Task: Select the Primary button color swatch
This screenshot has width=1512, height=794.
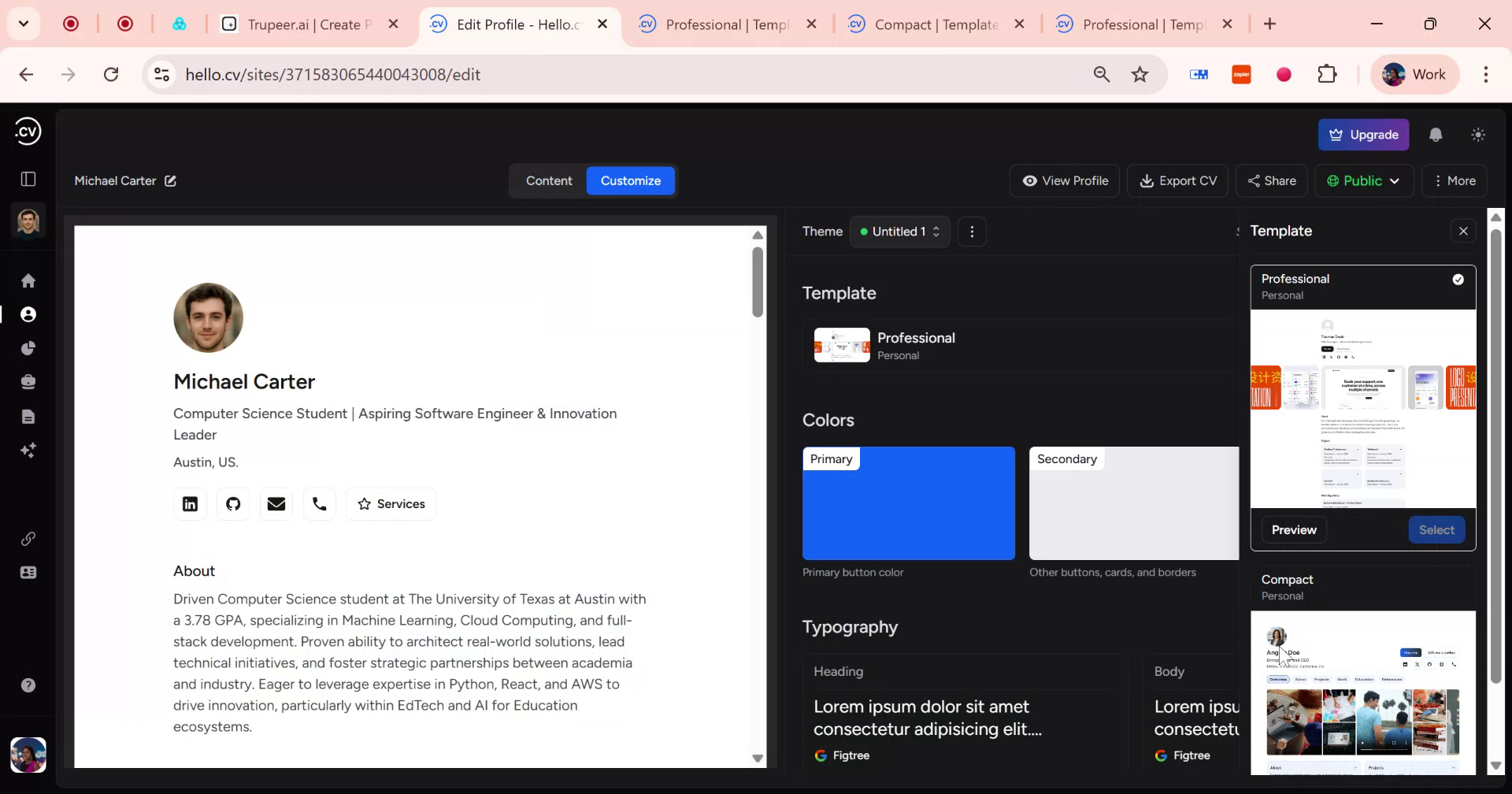Action: [908, 503]
